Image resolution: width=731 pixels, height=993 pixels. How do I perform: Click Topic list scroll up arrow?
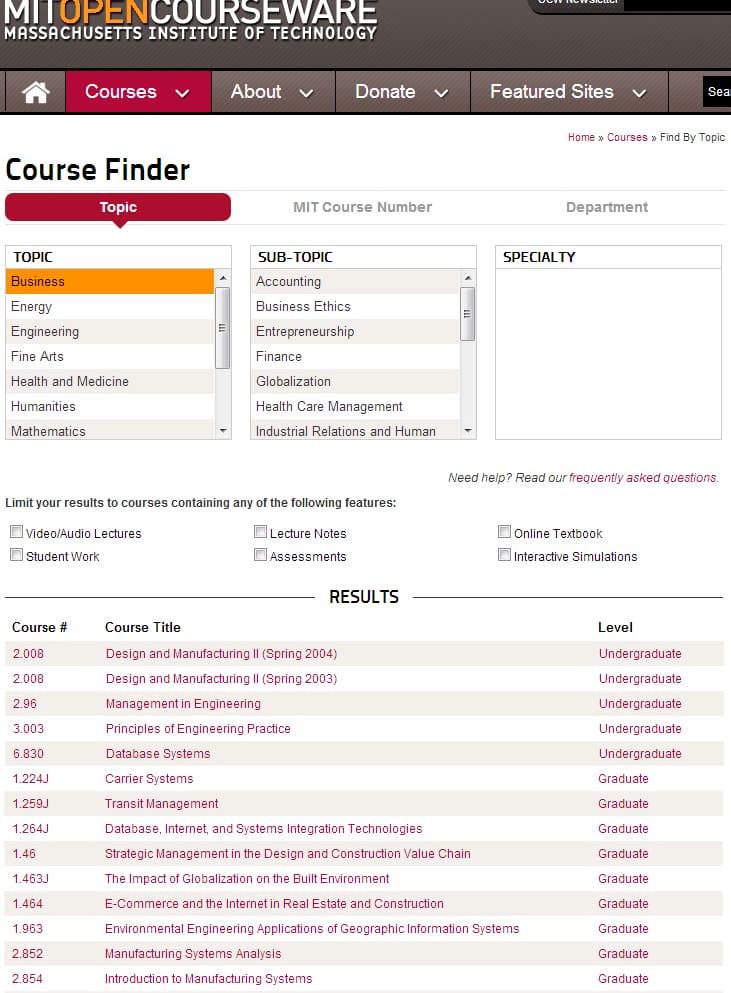(222, 278)
